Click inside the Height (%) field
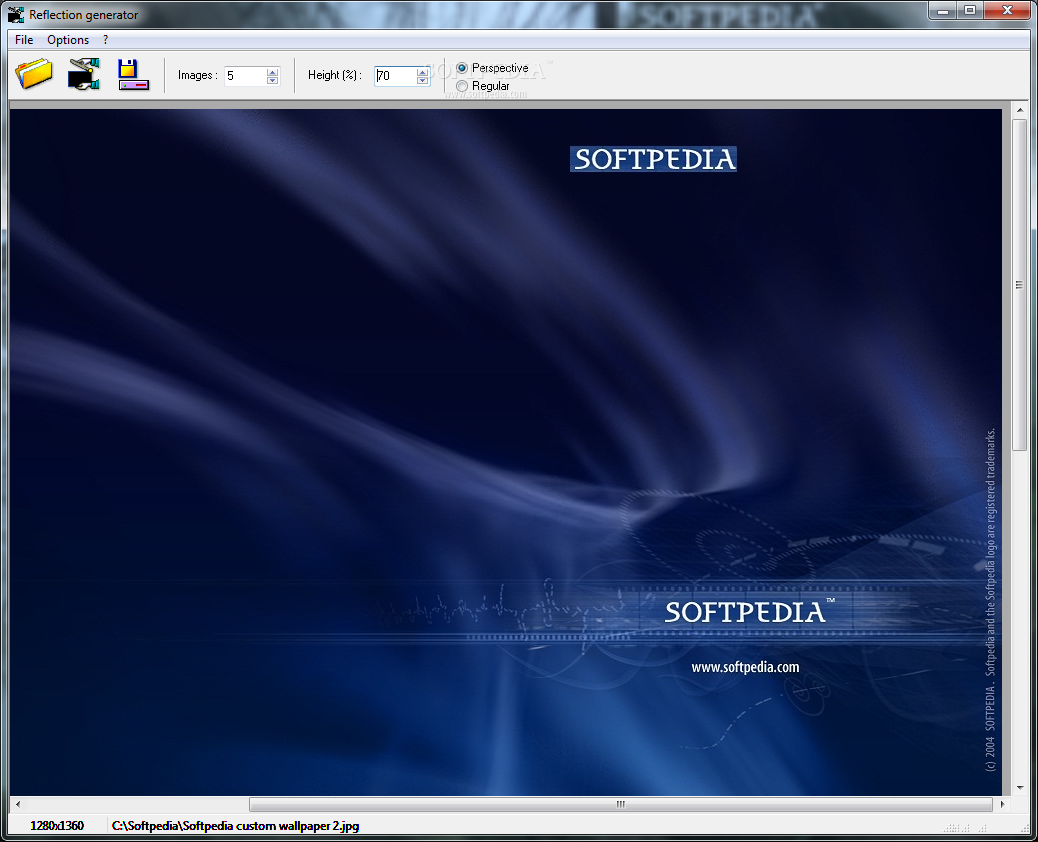This screenshot has height=842, width=1038. coord(395,75)
